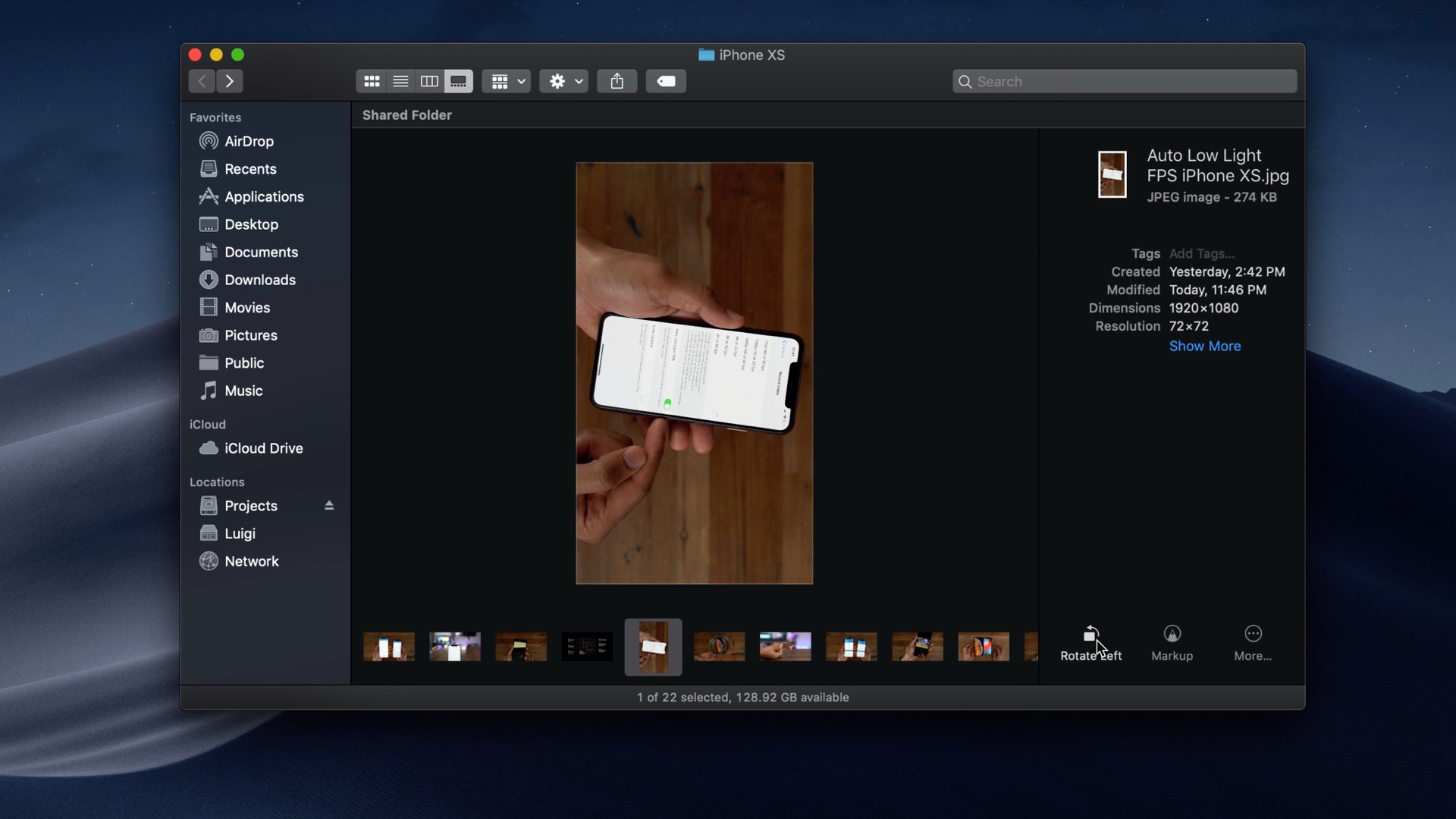1456x819 pixels.
Task: Open the Action gear dropdown menu
Action: (x=566, y=81)
